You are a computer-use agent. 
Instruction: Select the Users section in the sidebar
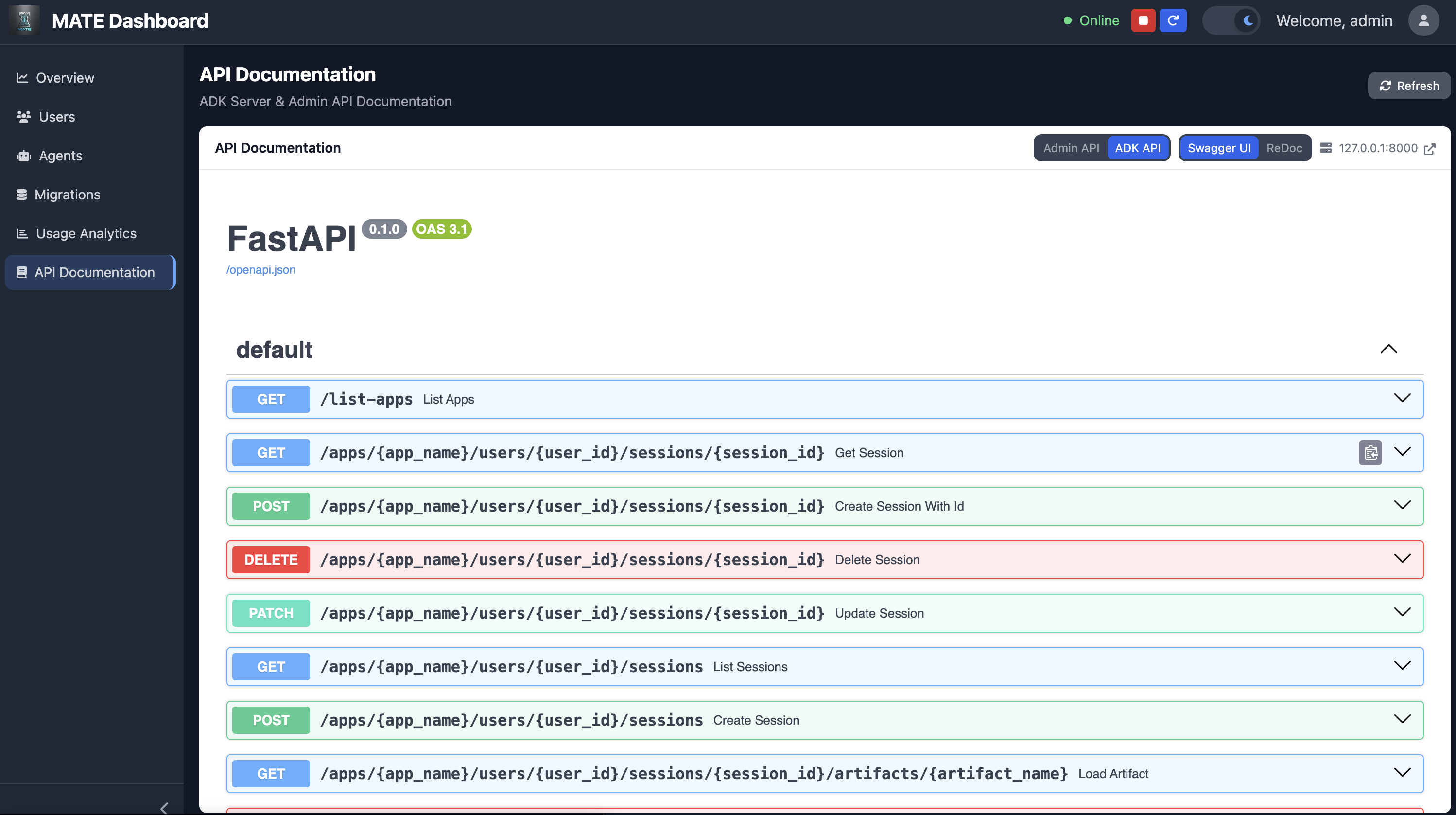coord(56,117)
